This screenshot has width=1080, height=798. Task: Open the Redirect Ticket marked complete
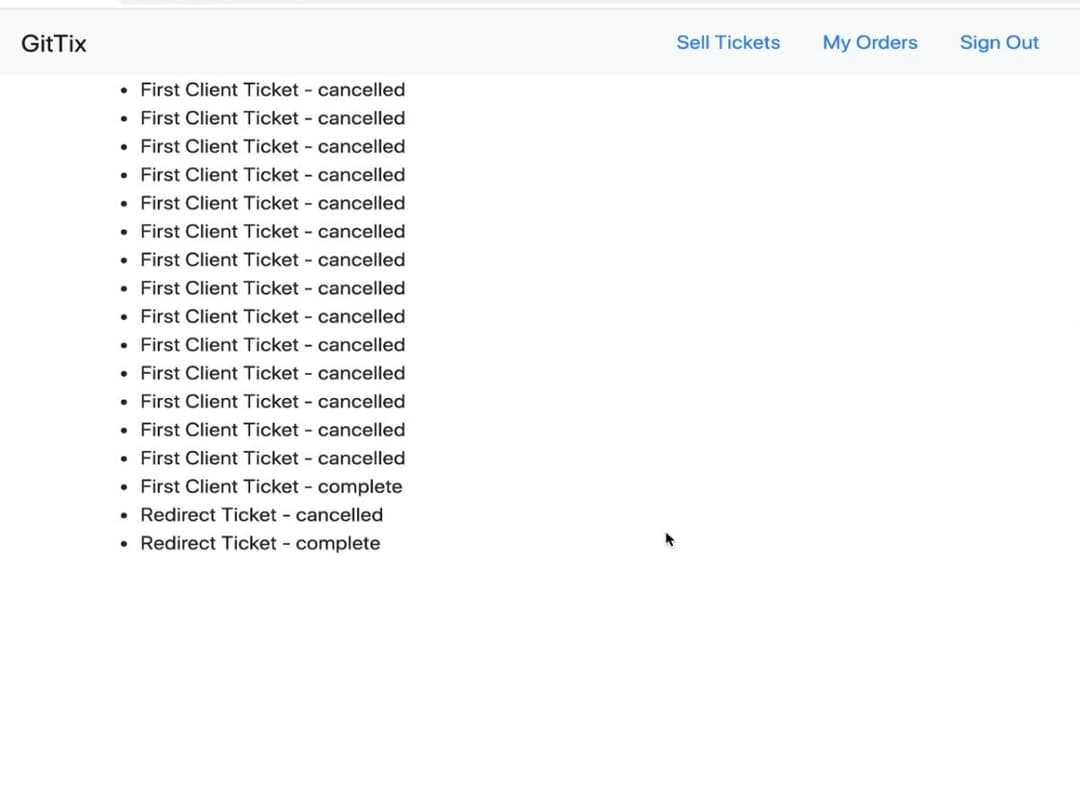[x=260, y=543]
